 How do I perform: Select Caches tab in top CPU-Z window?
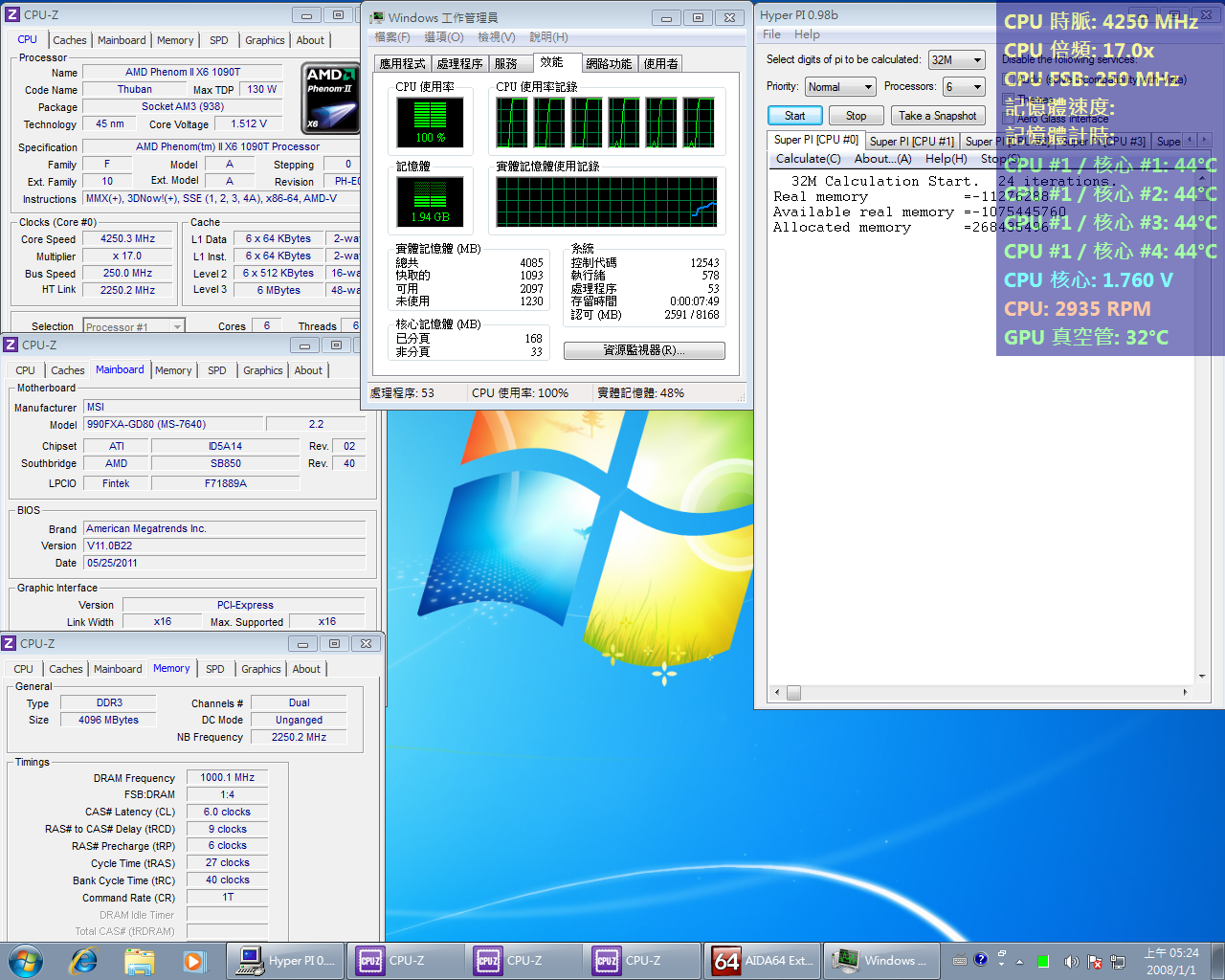pos(70,40)
